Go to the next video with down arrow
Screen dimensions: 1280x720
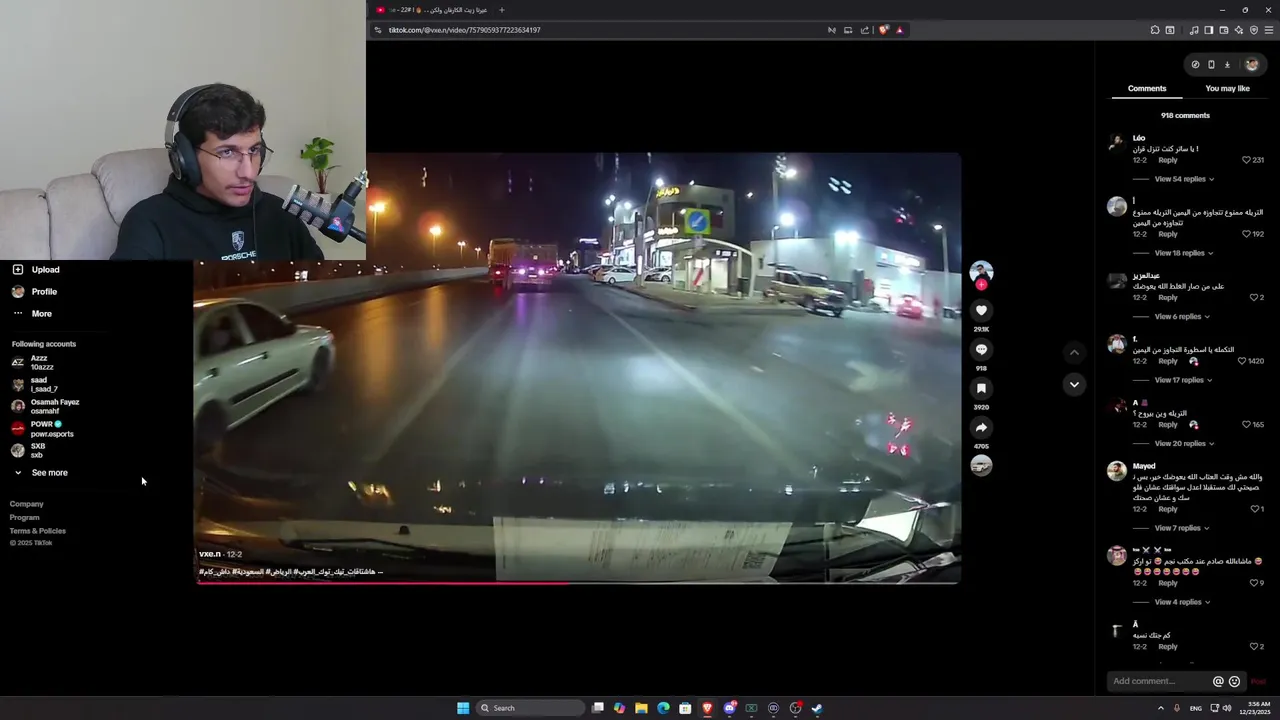tap(1074, 384)
